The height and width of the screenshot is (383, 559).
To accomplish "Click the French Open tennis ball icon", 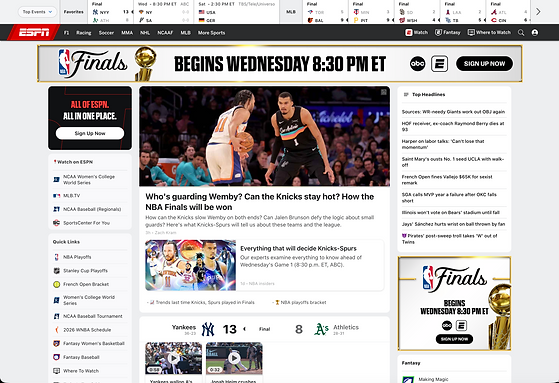I will click(x=56, y=284).
